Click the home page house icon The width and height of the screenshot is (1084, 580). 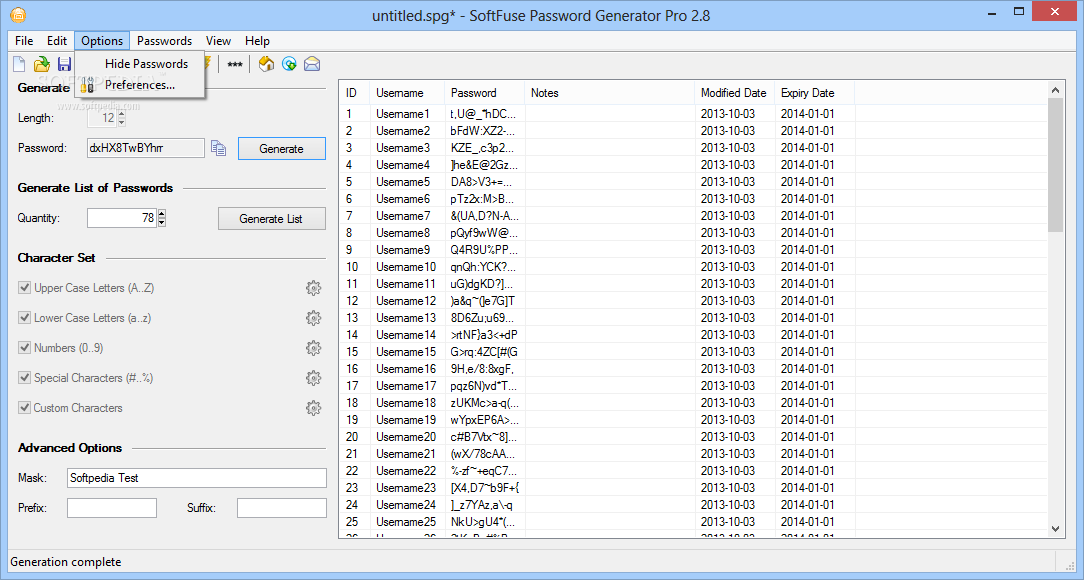coord(266,64)
